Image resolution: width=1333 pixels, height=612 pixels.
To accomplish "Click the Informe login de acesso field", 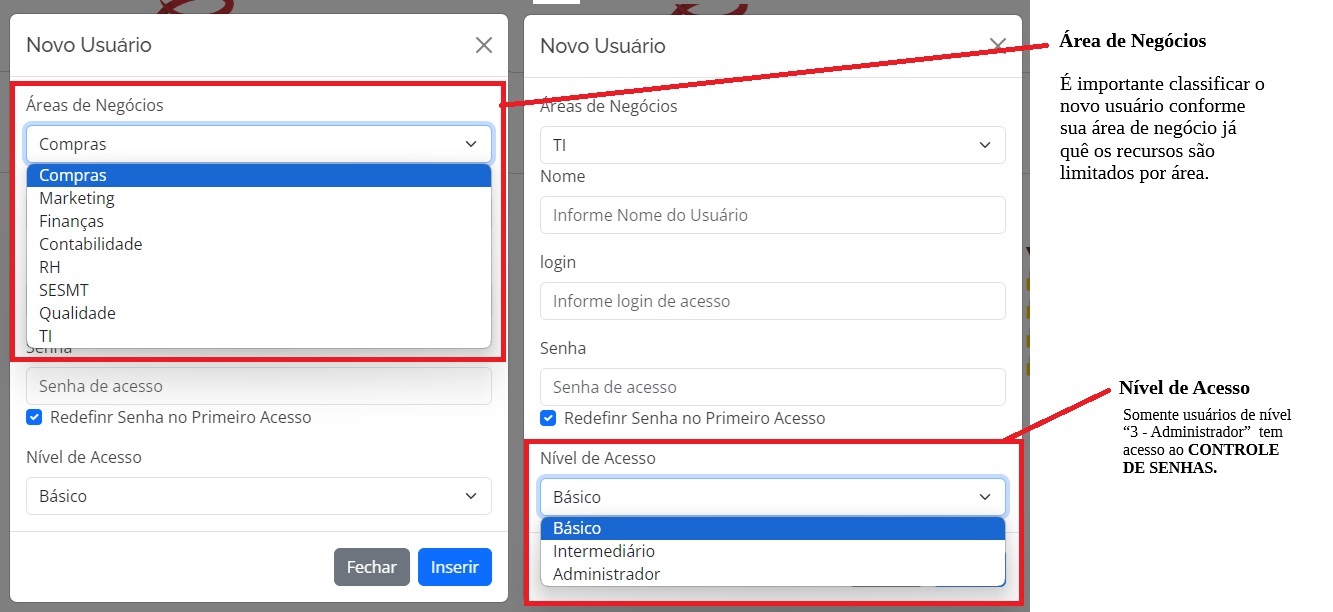I will click(x=772, y=301).
